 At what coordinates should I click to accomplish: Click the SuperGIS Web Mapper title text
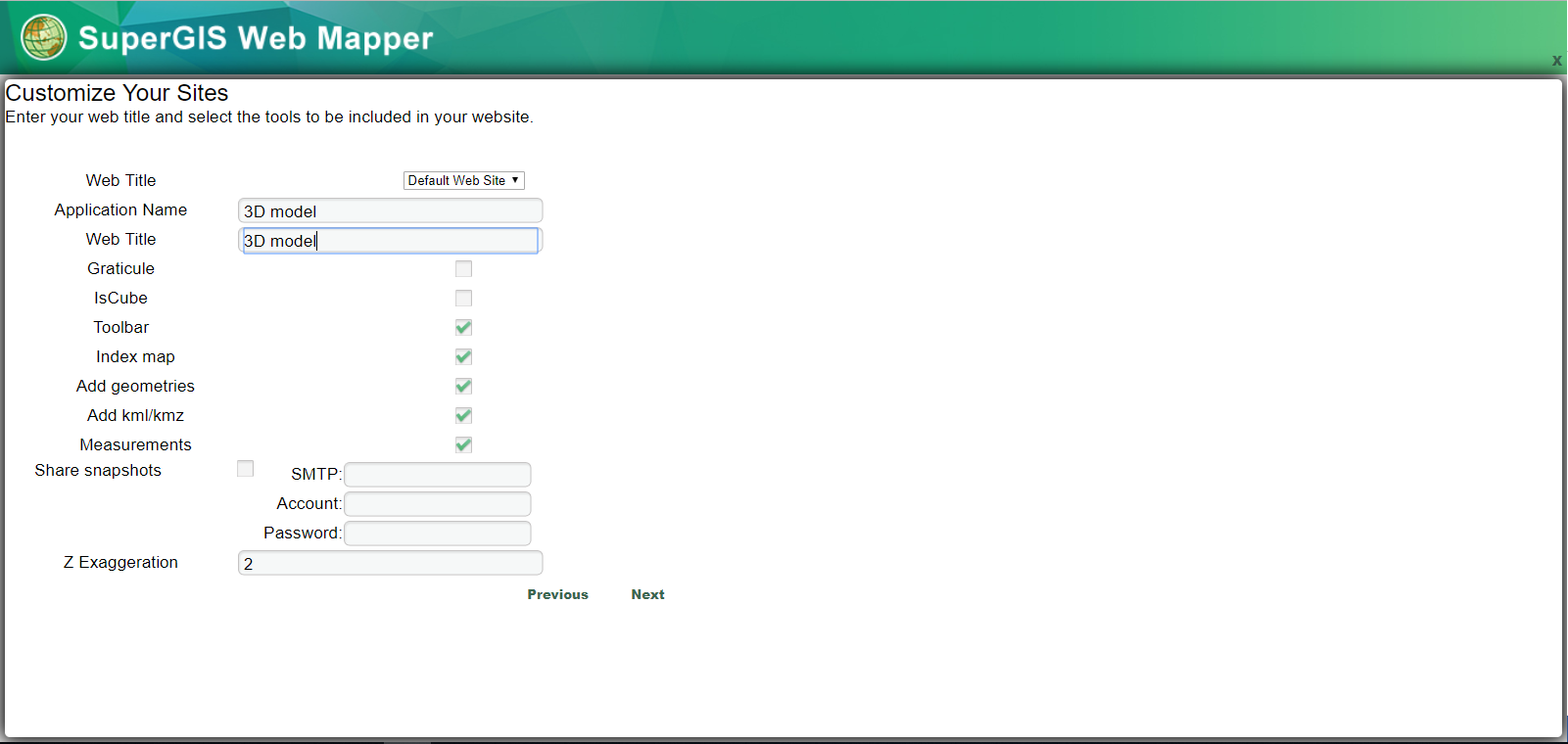point(256,38)
